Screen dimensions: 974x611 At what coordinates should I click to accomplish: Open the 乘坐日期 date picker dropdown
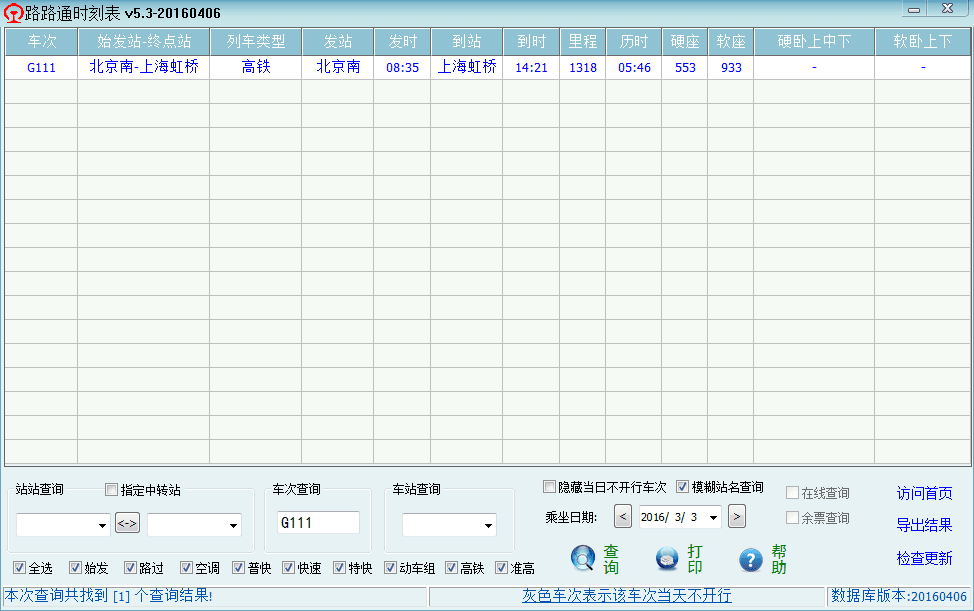coord(713,517)
